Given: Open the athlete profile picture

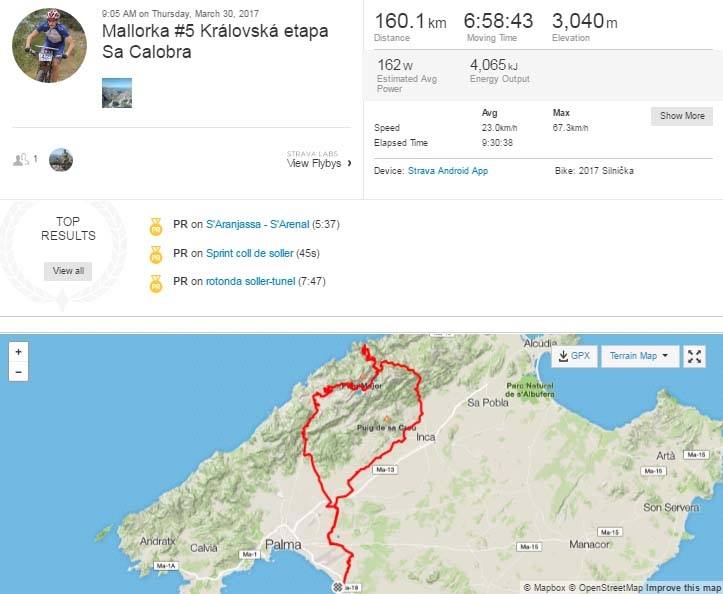Looking at the screenshot, I should tap(49, 45).
